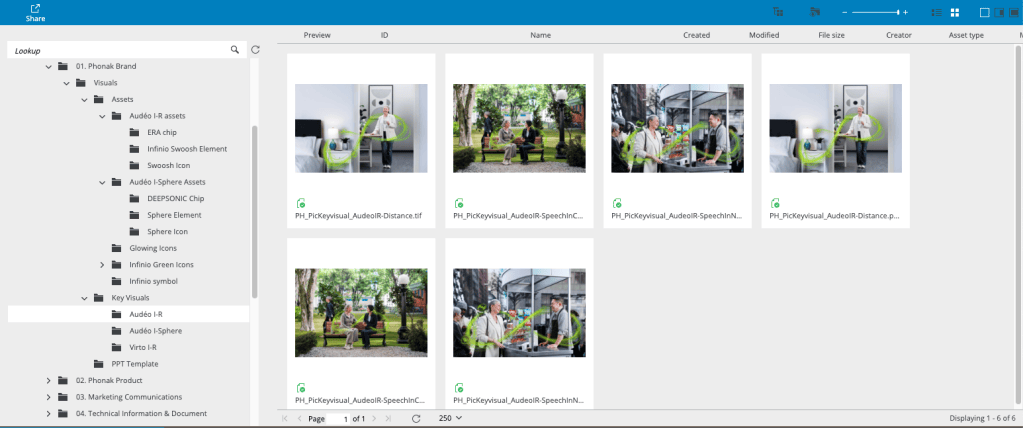
Task: Go to the last page of results
Action: (389, 419)
